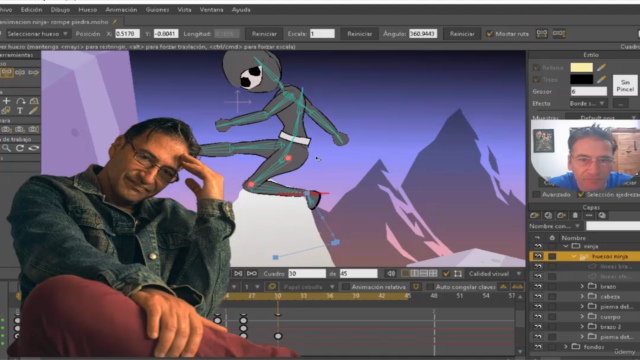Hide the ninja layer with eye icon
The width and height of the screenshot is (640, 360).
(538, 247)
